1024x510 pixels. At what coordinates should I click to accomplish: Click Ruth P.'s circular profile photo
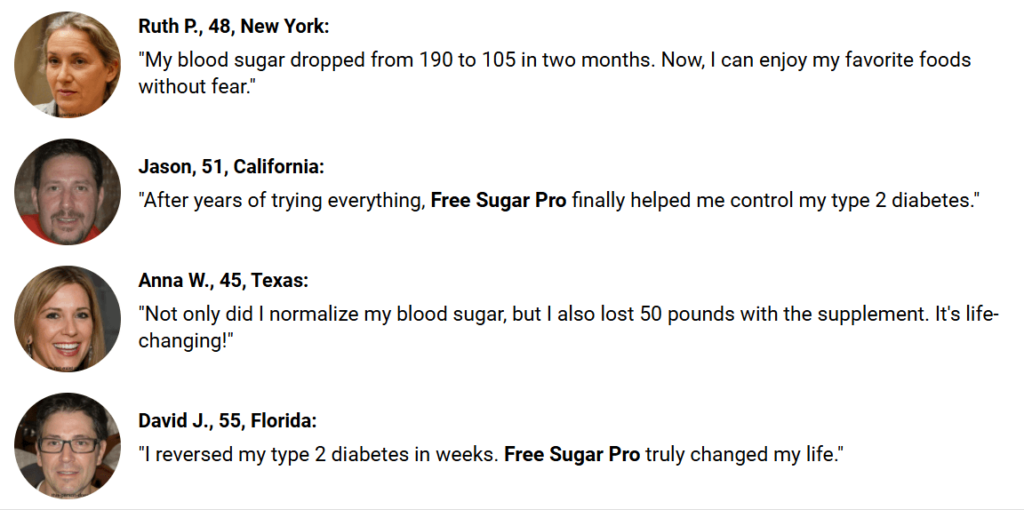(x=67, y=64)
